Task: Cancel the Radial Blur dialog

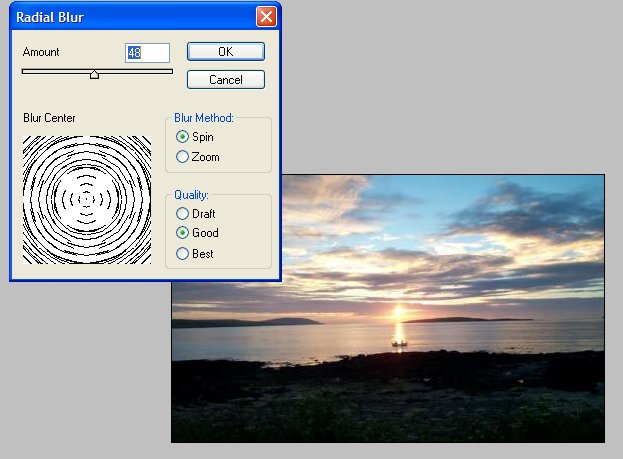Action: point(226,80)
